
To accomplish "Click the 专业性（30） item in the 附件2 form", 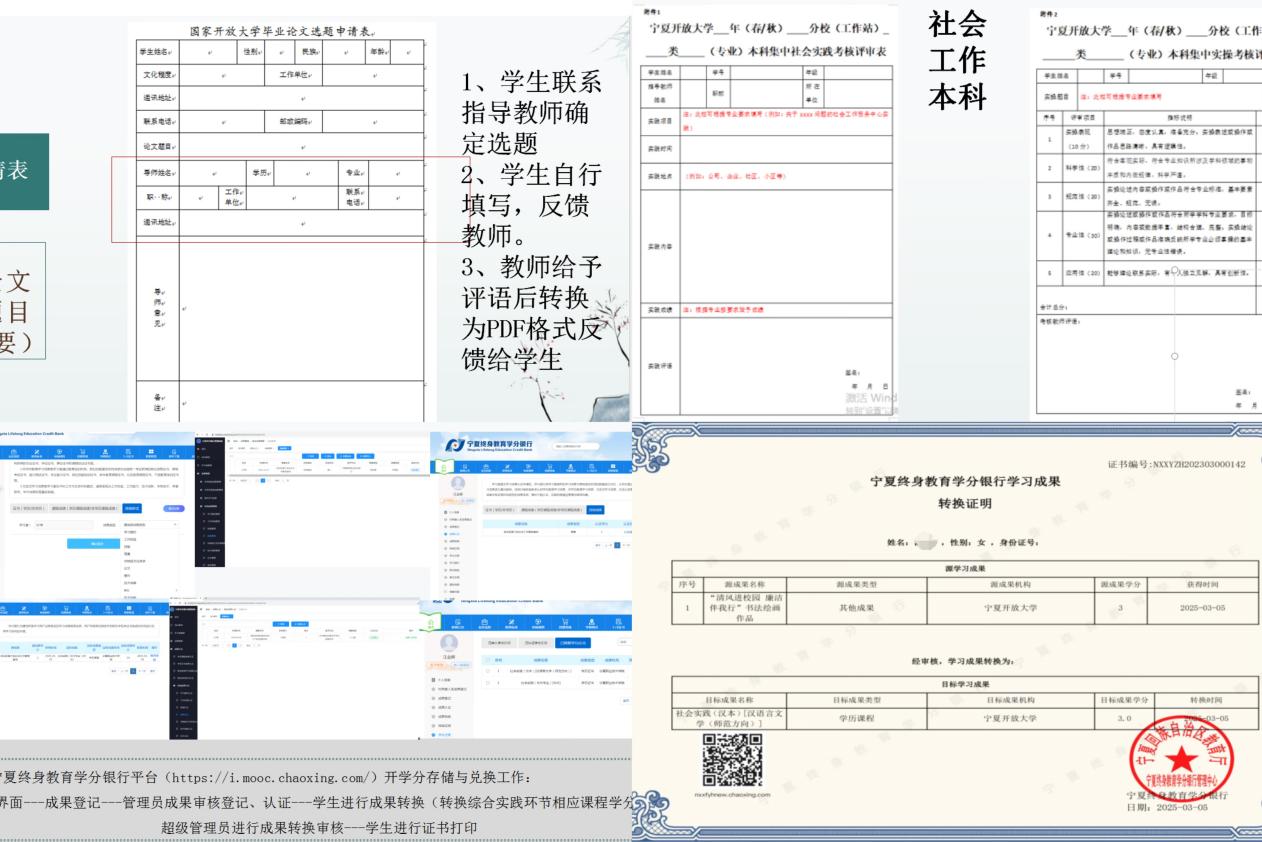I will (1082, 235).
